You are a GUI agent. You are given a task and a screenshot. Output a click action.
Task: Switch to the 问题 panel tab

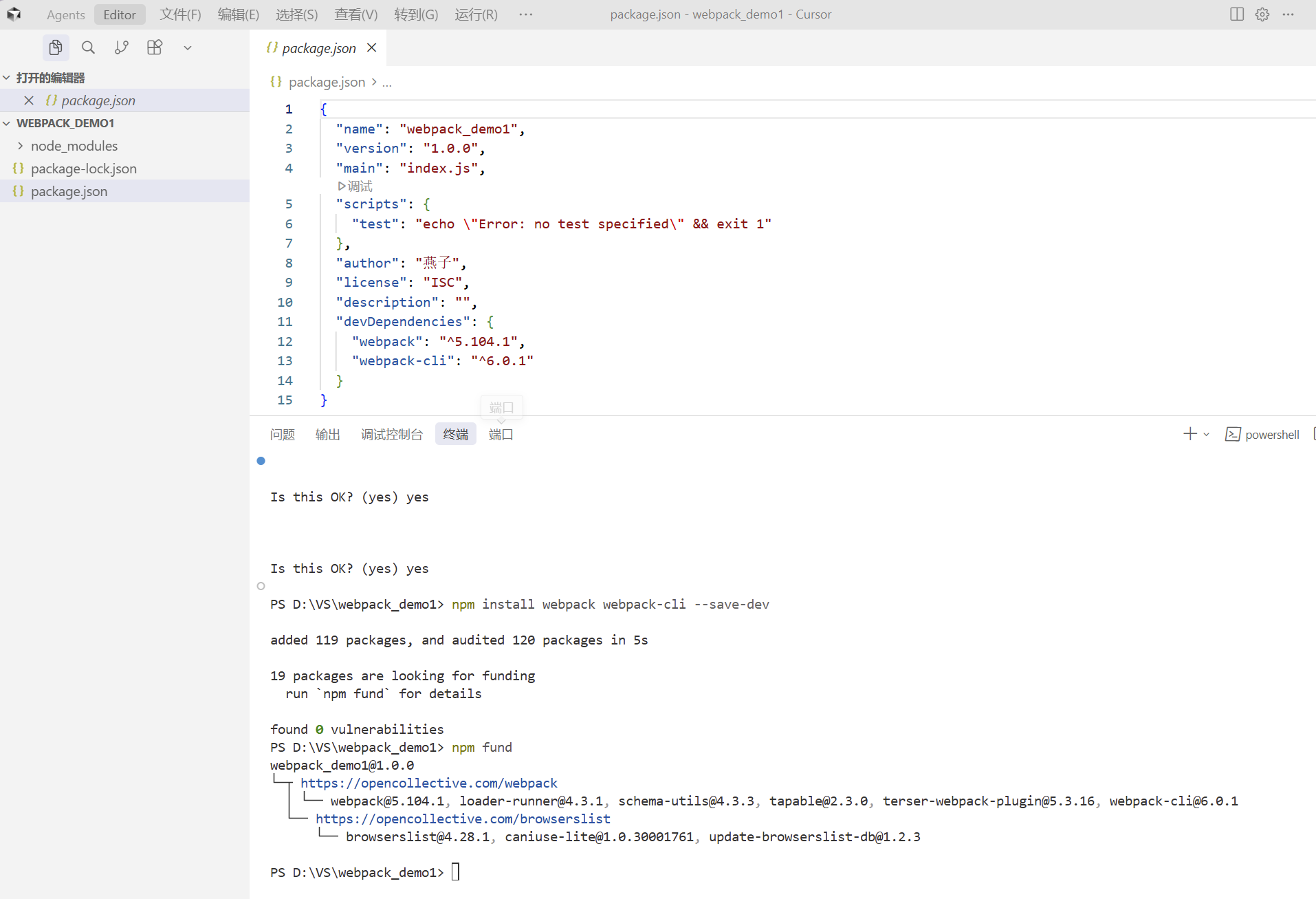[283, 434]
